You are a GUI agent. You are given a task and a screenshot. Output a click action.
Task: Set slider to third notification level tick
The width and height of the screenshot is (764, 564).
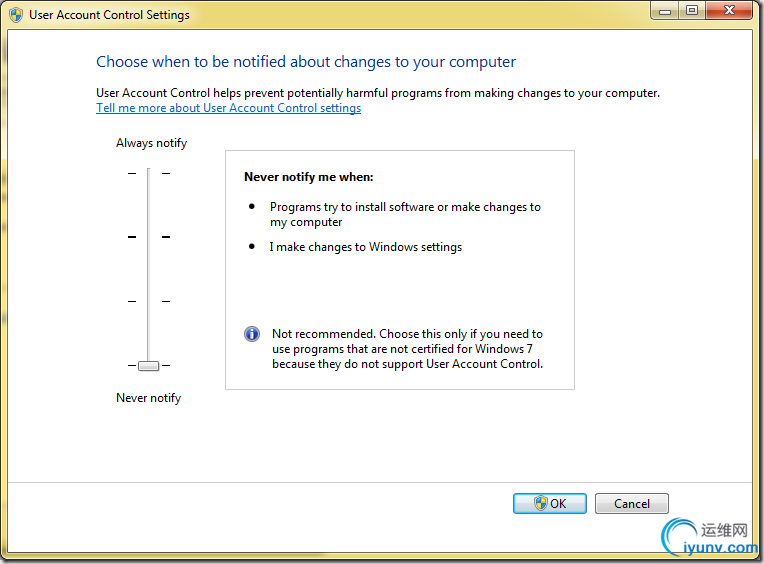point(149,301)
